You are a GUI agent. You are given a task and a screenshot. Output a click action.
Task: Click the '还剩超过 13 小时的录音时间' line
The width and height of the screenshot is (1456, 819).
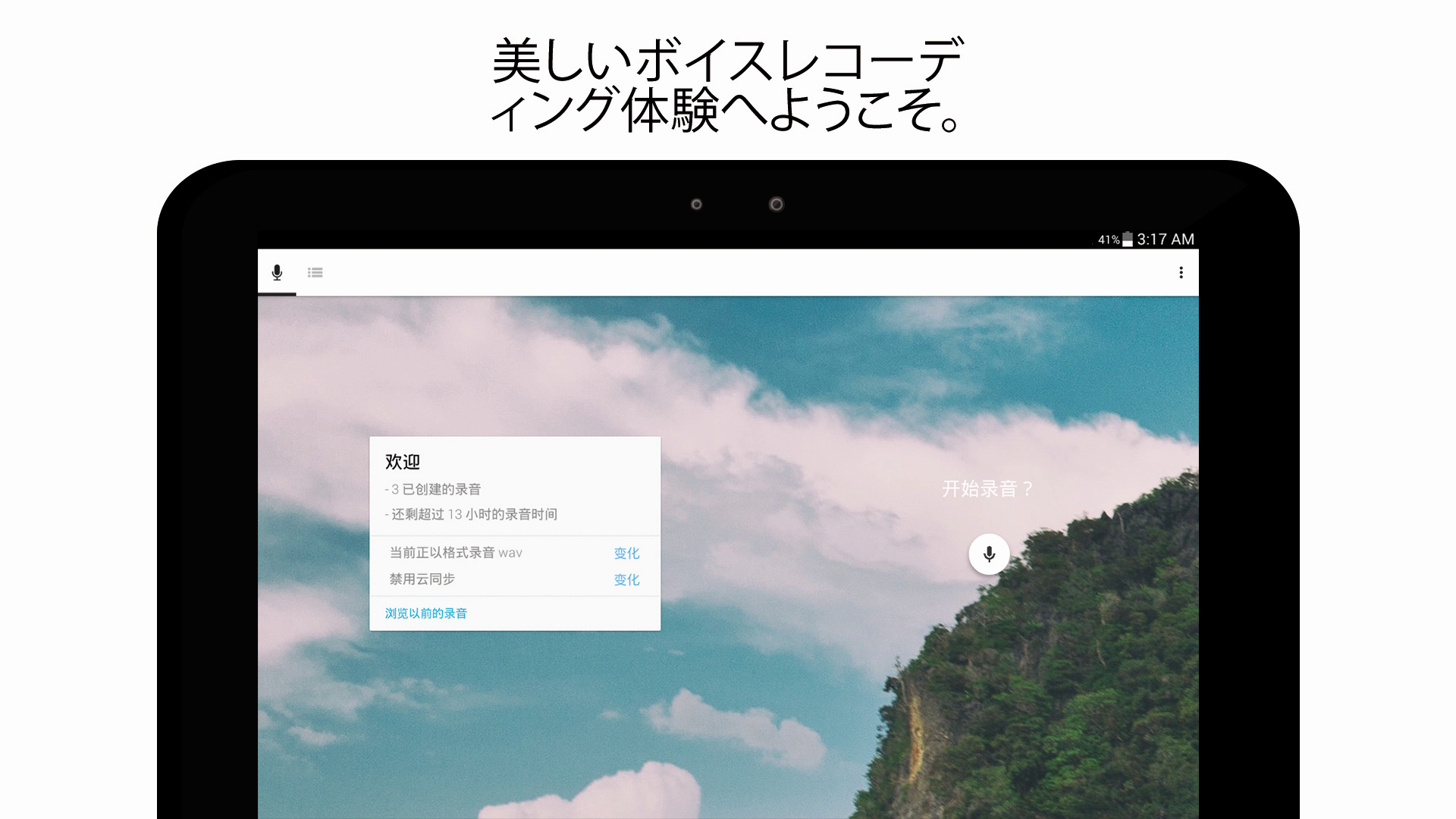[471, 514]
